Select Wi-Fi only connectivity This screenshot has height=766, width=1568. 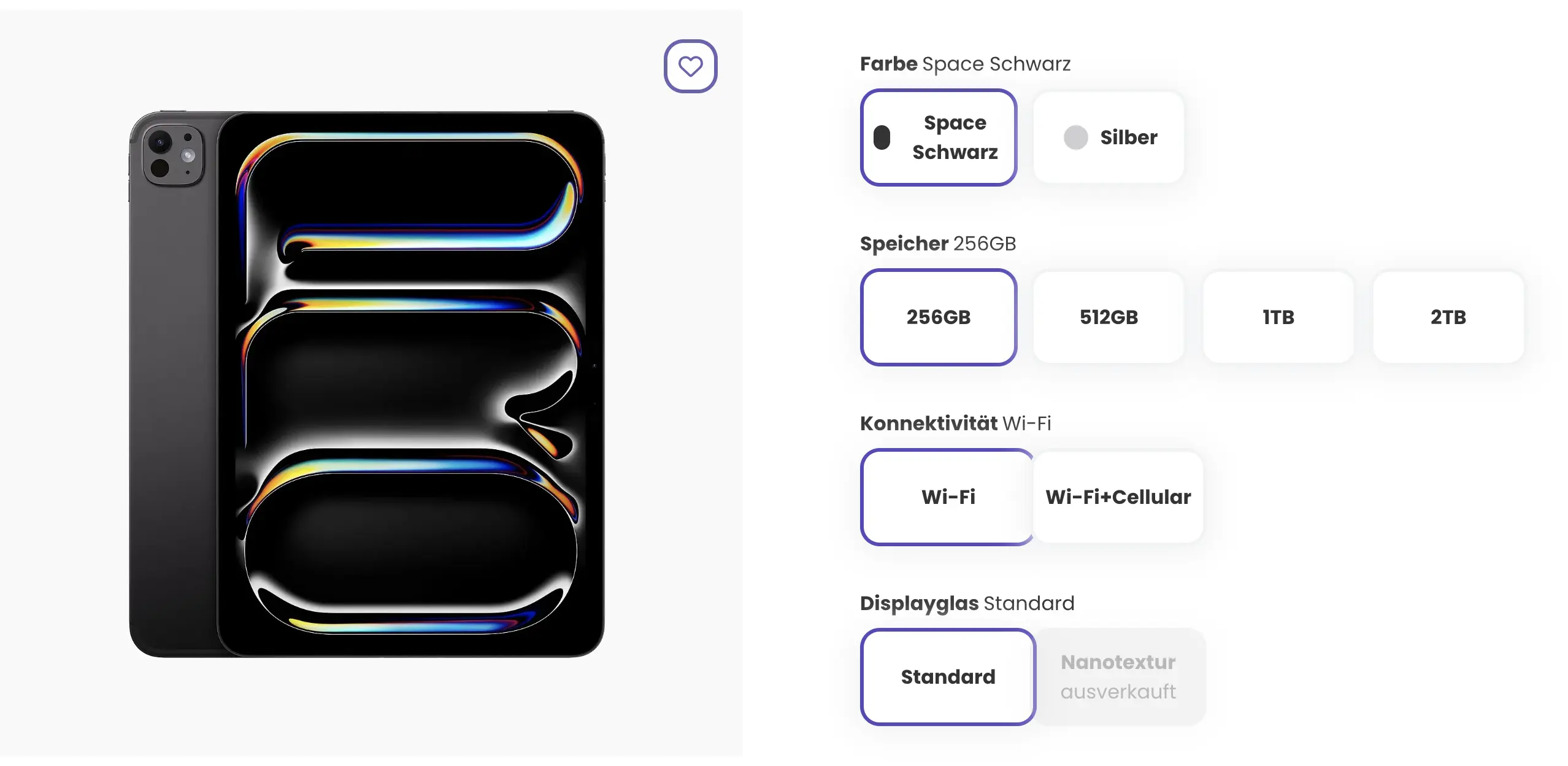pos(947,497)
